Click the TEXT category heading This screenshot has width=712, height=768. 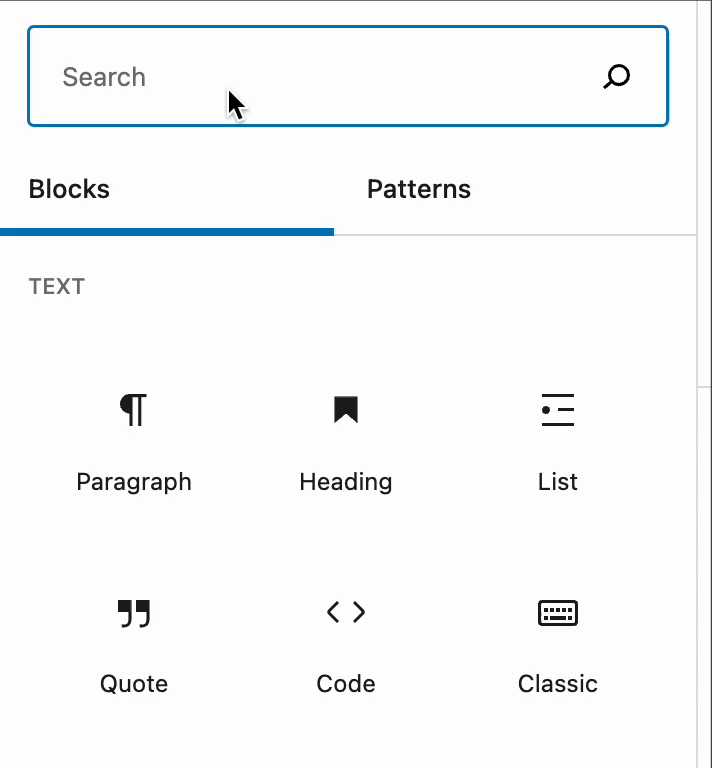pyautogui.click(x=57, y=287)
